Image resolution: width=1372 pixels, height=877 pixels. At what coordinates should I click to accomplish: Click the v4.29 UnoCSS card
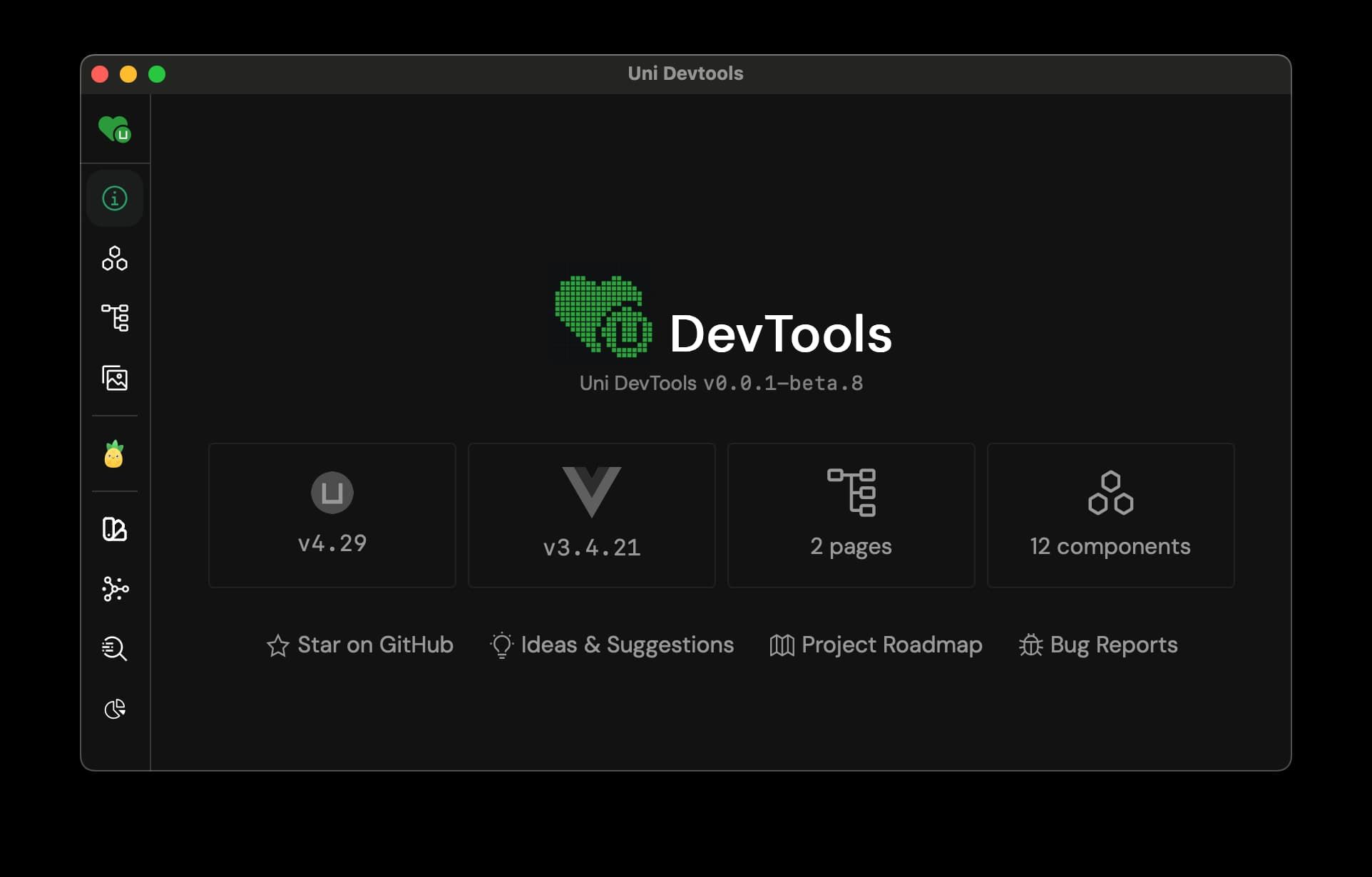(332, 515)
